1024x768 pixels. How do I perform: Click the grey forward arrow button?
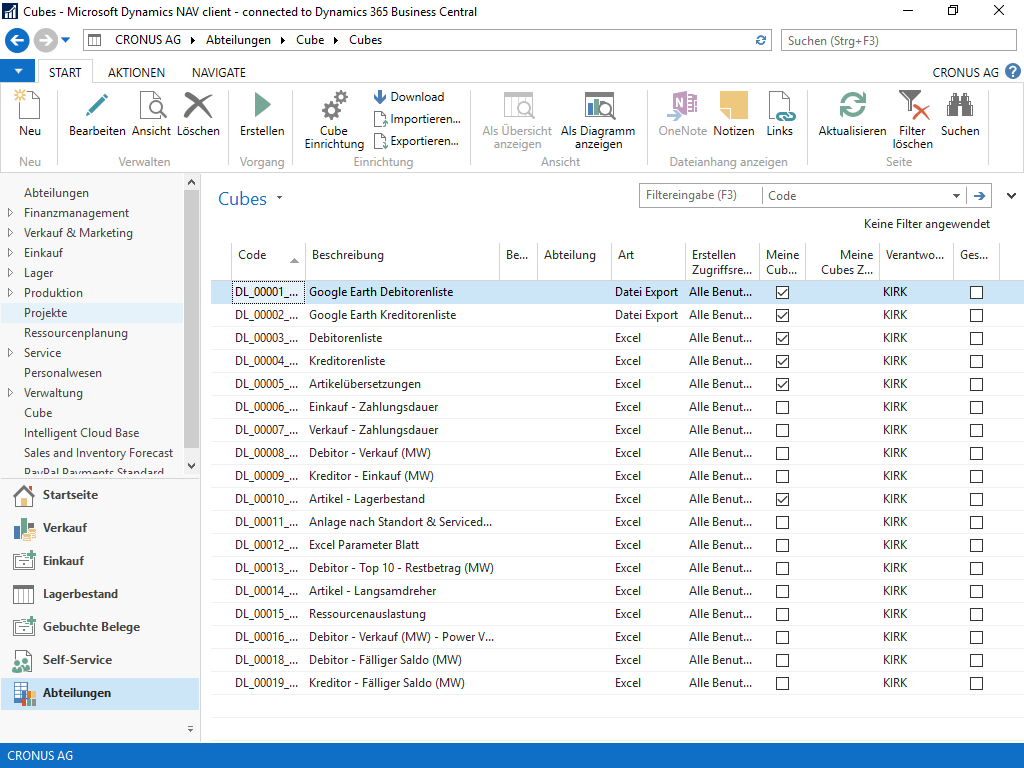pyautogui.click(x=45, y=40)
